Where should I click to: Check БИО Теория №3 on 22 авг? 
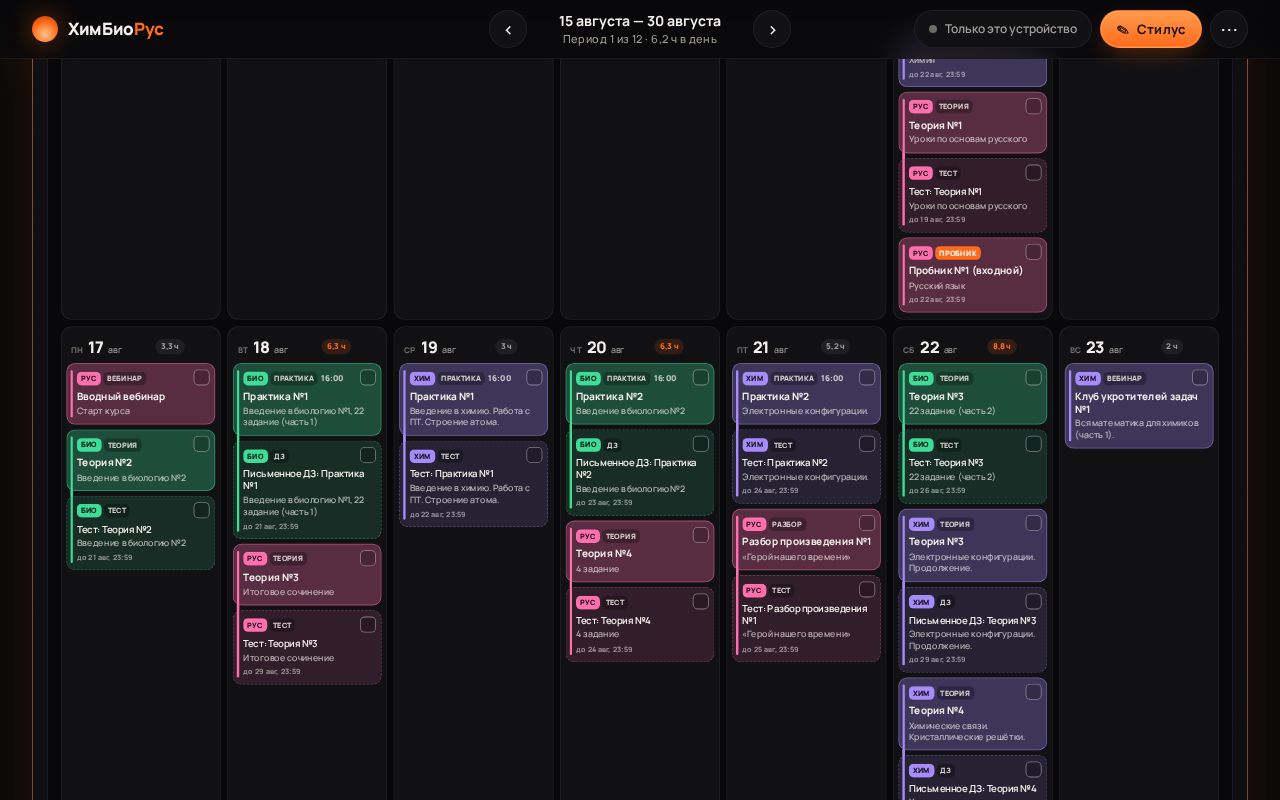1033,377
